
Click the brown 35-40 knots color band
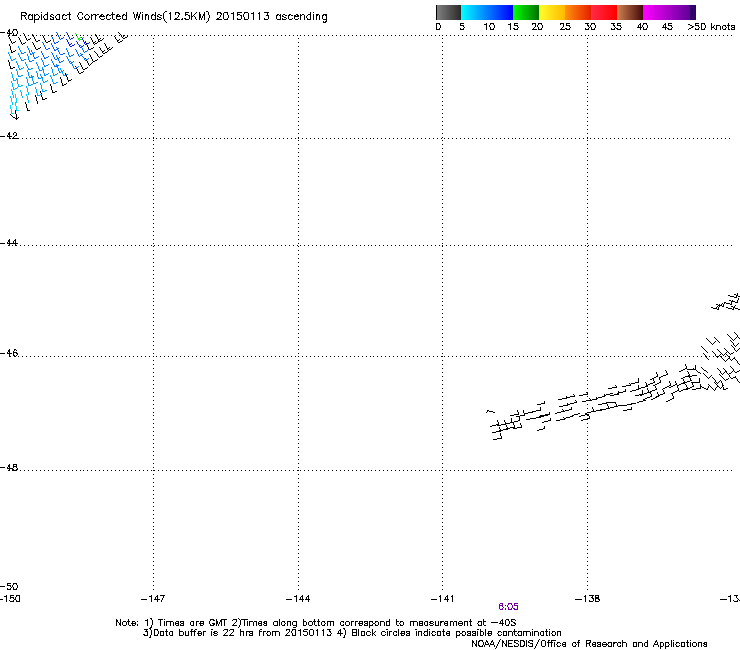pos(630,12)
